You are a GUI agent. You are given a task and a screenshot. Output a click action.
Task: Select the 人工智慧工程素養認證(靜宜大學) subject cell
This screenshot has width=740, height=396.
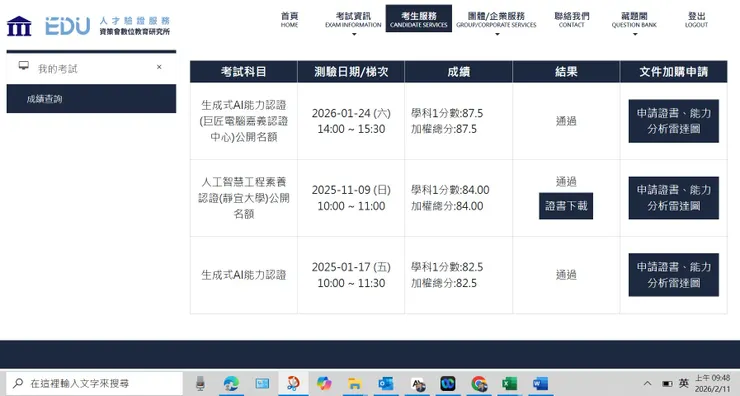(244, 198)
